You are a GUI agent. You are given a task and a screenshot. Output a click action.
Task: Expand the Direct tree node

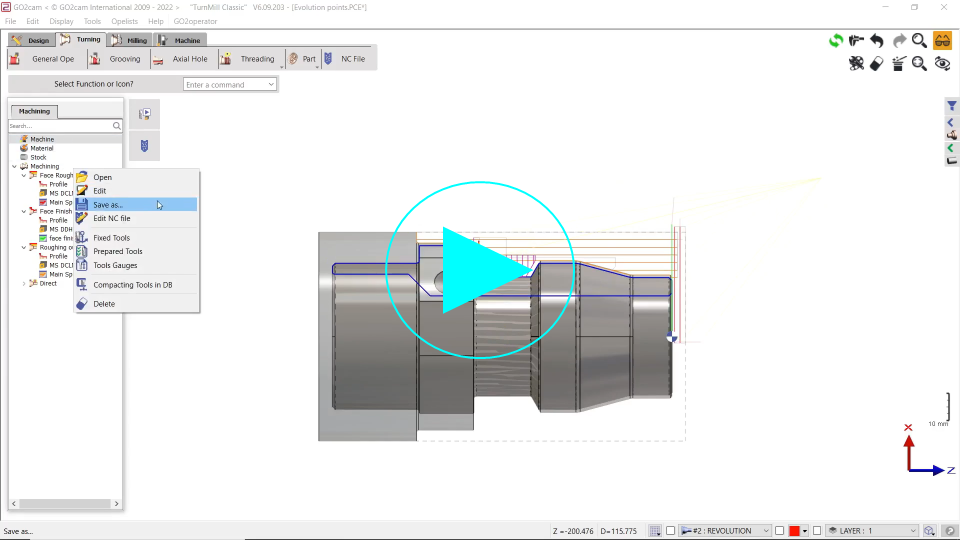[x=24, y=283]
